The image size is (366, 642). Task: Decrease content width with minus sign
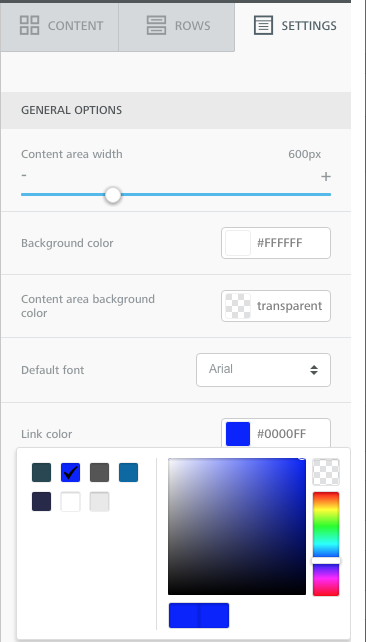click(x=25, y=176)
